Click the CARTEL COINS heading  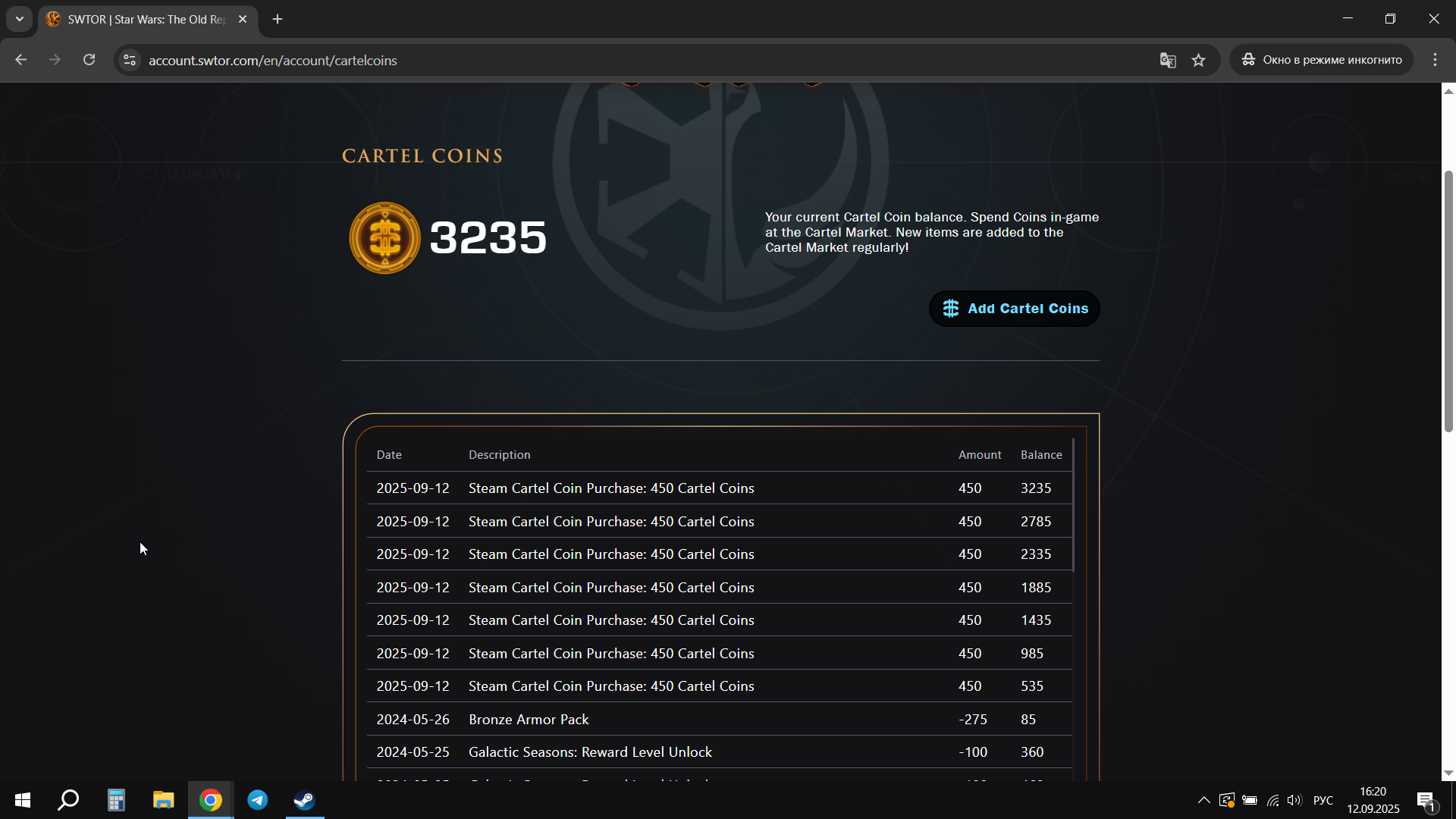[x=422, y=156]
